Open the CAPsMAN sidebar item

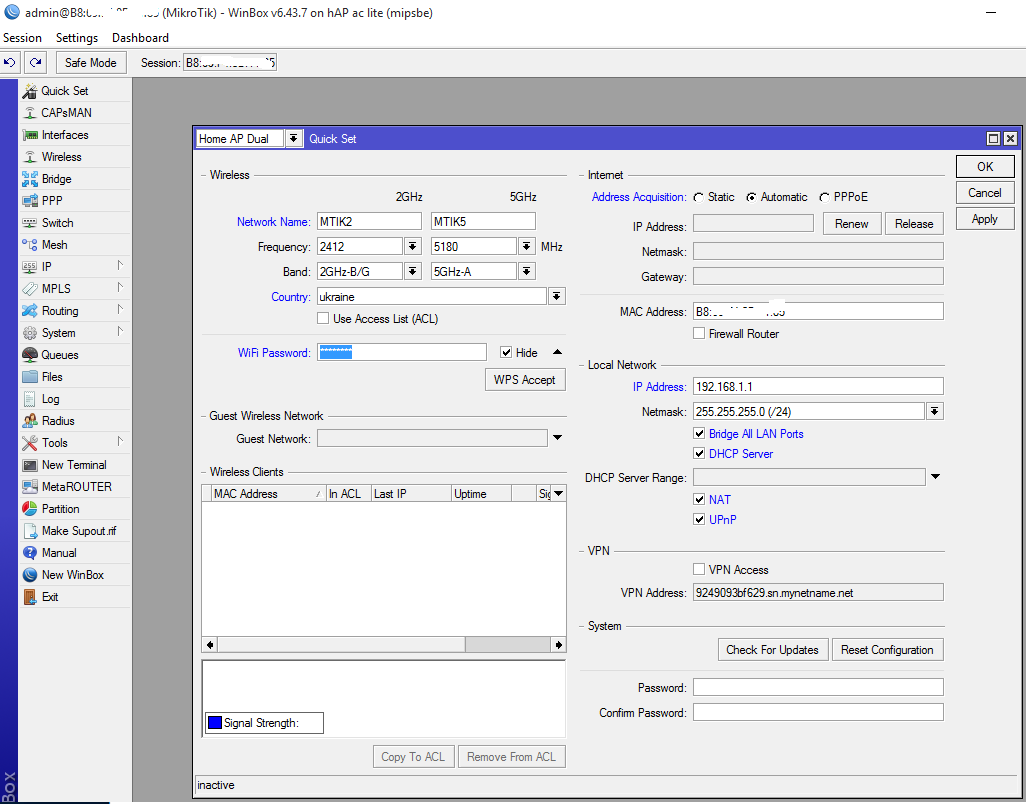tap(75, 113)
